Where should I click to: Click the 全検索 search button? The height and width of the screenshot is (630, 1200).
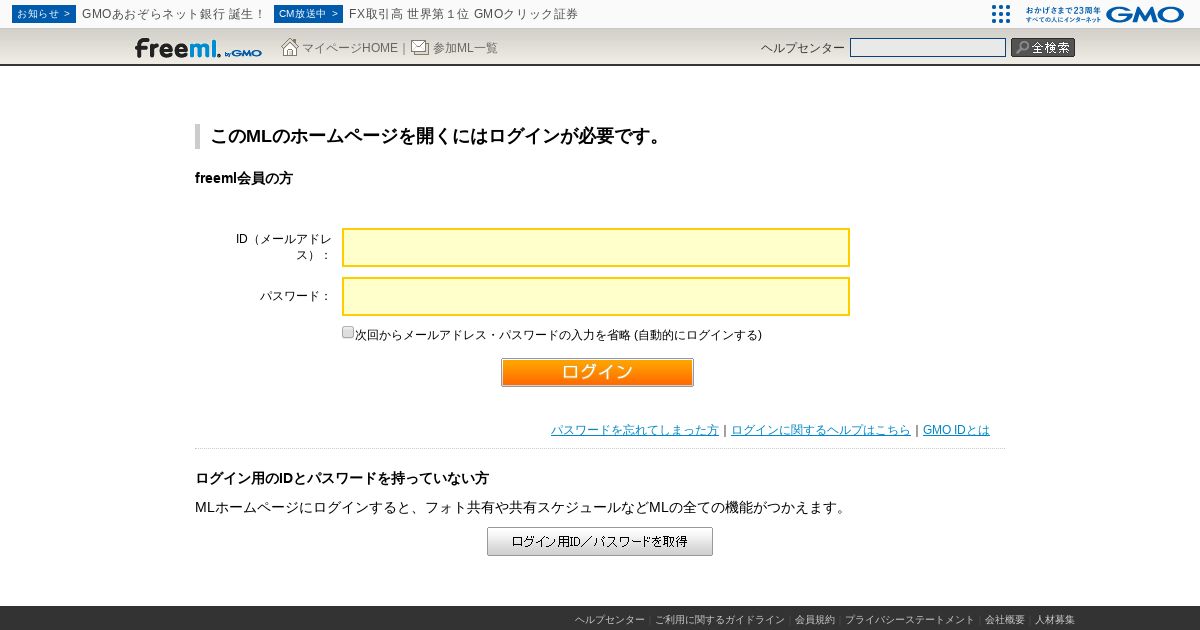pyautogui.click(x=1043, y=48)
